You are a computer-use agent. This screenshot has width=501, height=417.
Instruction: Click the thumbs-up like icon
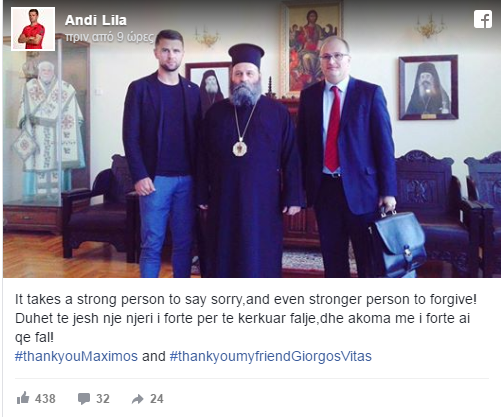click(23, 398)
